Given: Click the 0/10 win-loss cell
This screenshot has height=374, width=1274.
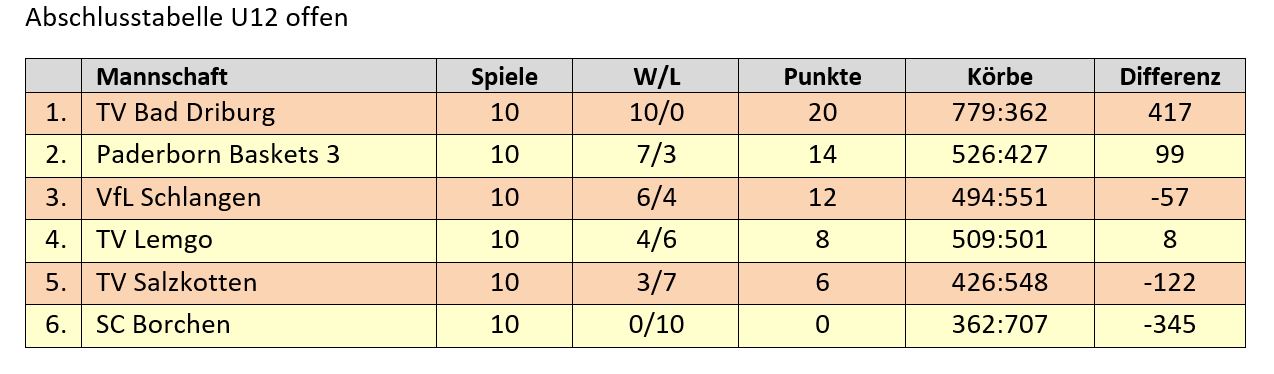Looking at the screenshot, I should (657, 325).
